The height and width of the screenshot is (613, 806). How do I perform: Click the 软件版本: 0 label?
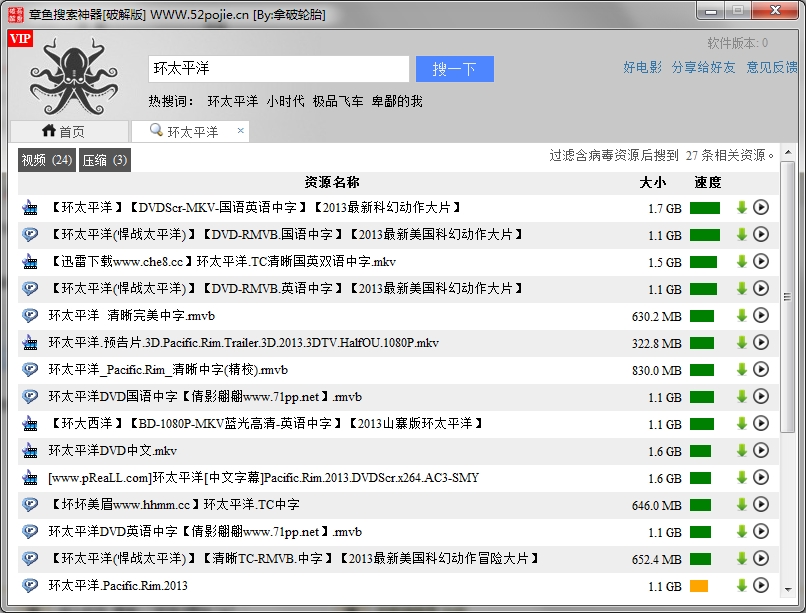coord(738,43)
